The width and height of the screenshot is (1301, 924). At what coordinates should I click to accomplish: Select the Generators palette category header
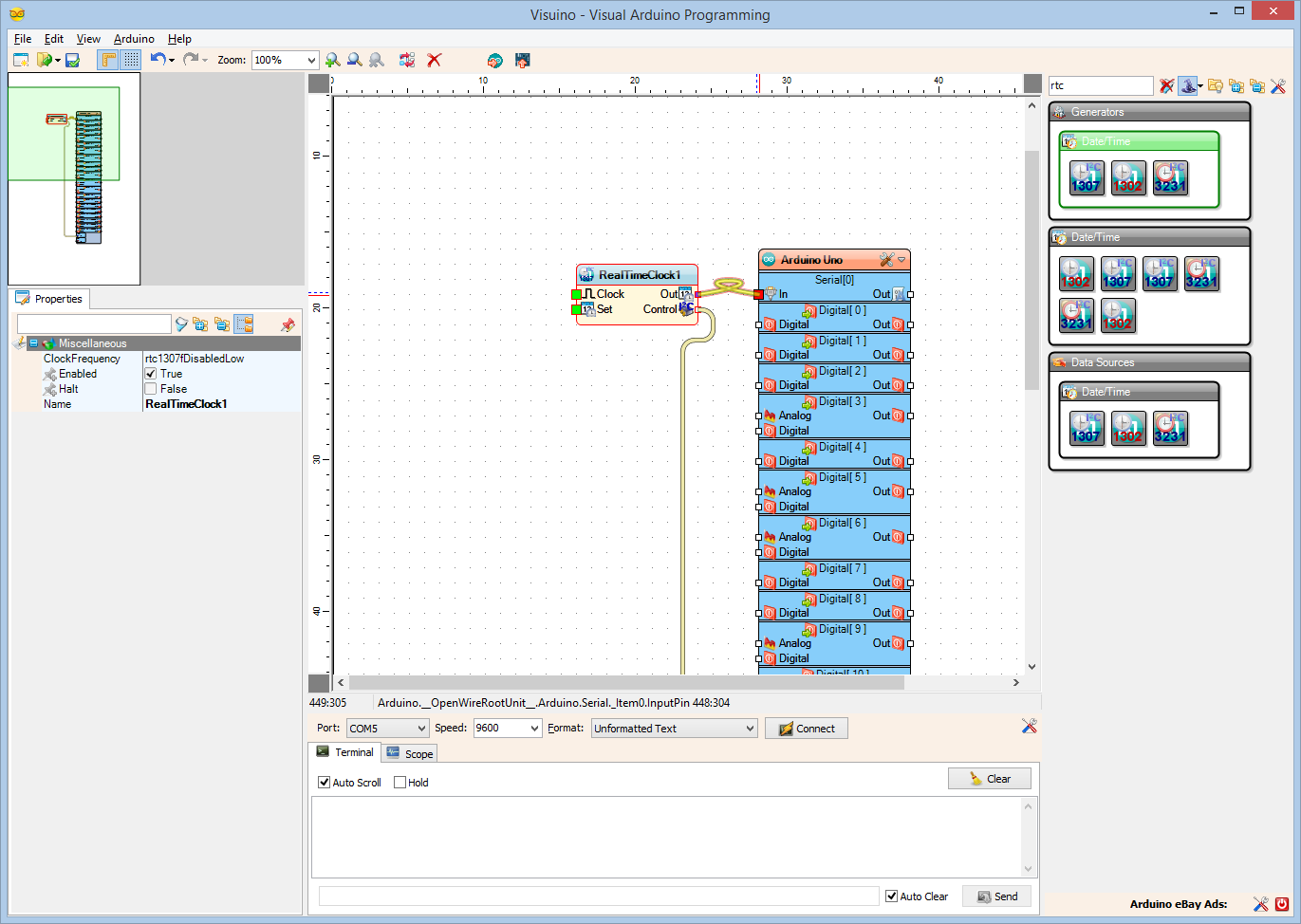coord(1149,112)
